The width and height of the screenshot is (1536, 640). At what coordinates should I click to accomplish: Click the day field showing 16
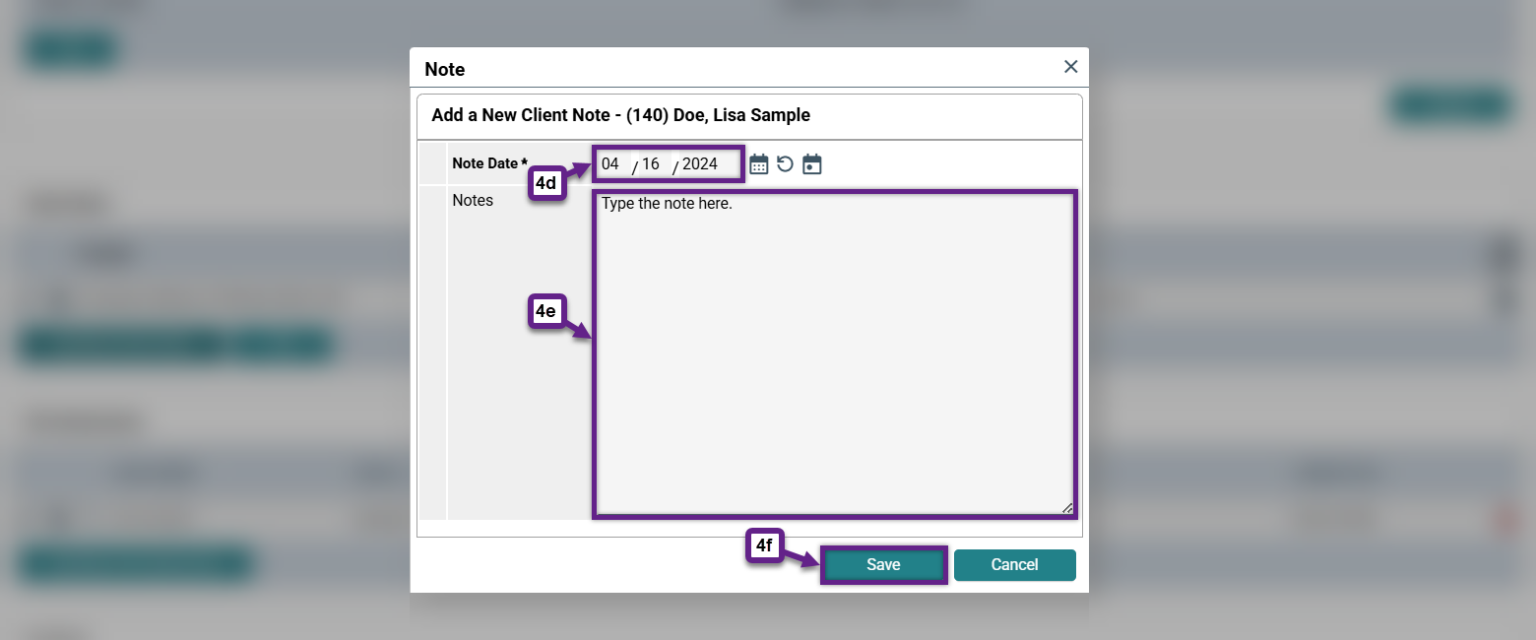coord(651,164)
